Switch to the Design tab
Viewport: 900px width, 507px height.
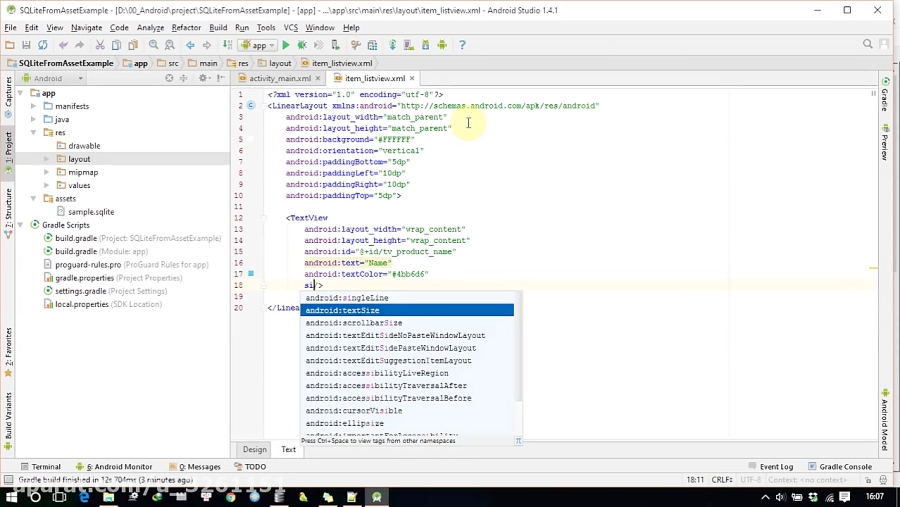pyautogui.click(x=254, y=449)
